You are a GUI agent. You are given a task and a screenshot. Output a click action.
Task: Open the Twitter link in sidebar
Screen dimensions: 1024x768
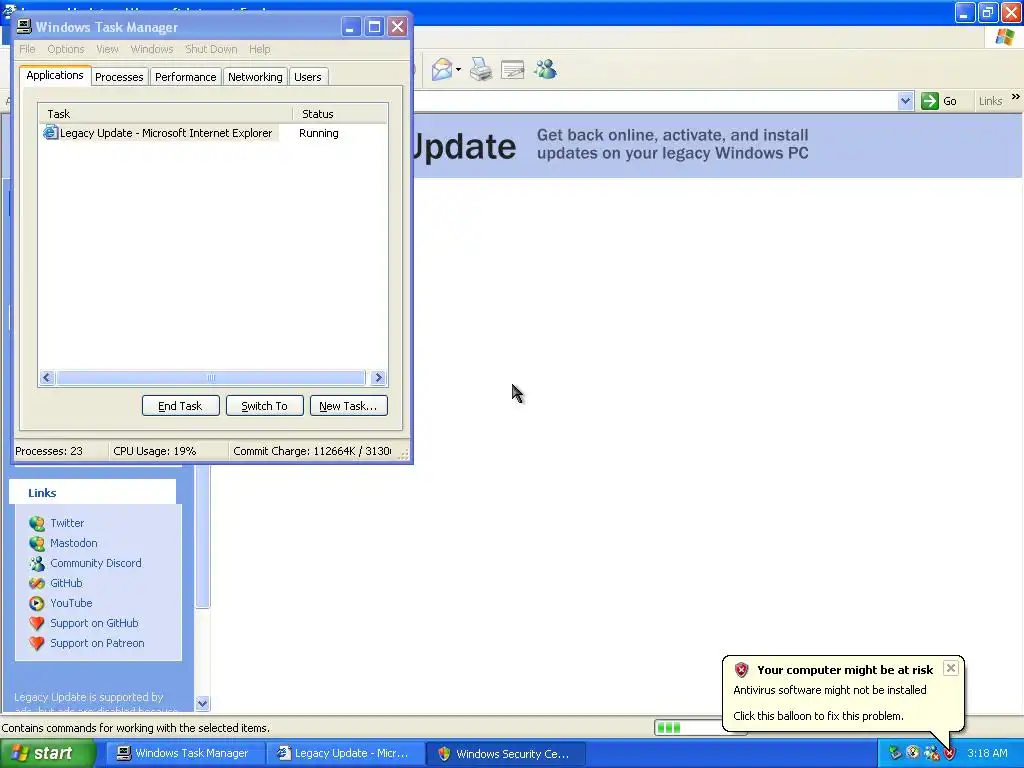point(67,523)
